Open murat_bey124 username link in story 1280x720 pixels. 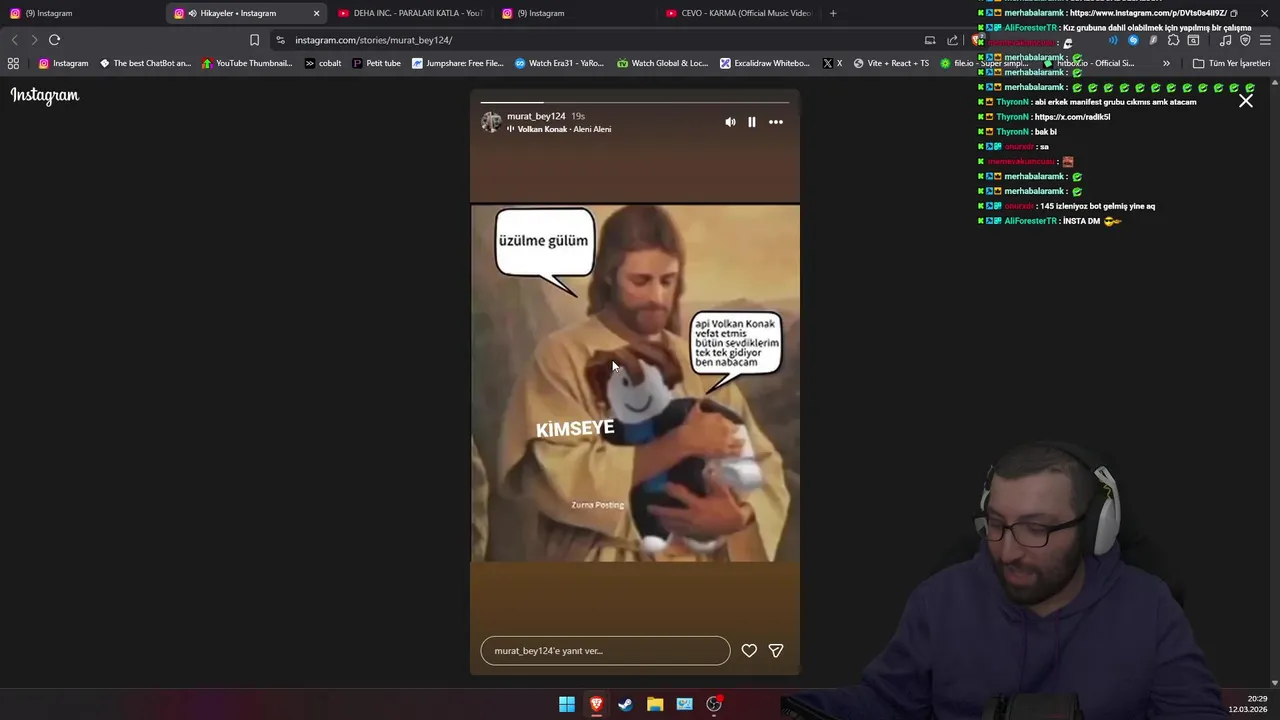point(536,116)
